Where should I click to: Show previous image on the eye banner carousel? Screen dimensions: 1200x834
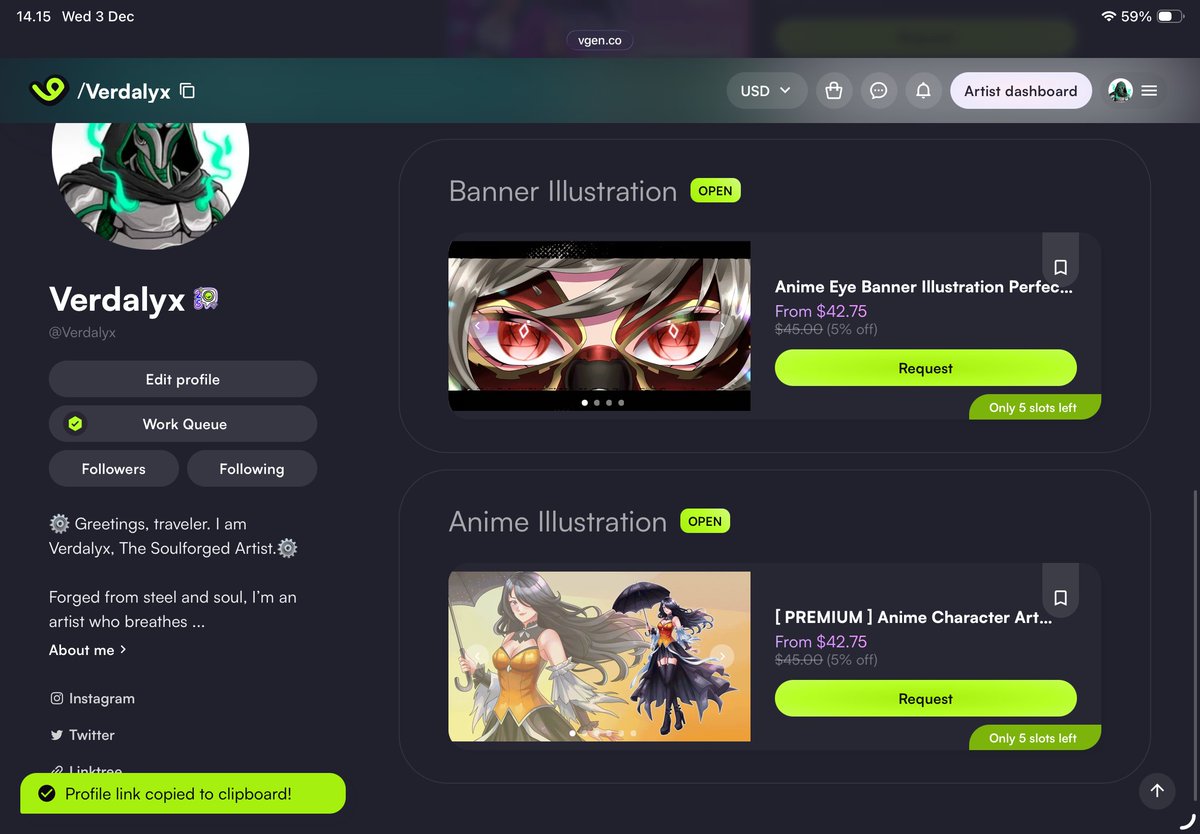coord(477,326)
